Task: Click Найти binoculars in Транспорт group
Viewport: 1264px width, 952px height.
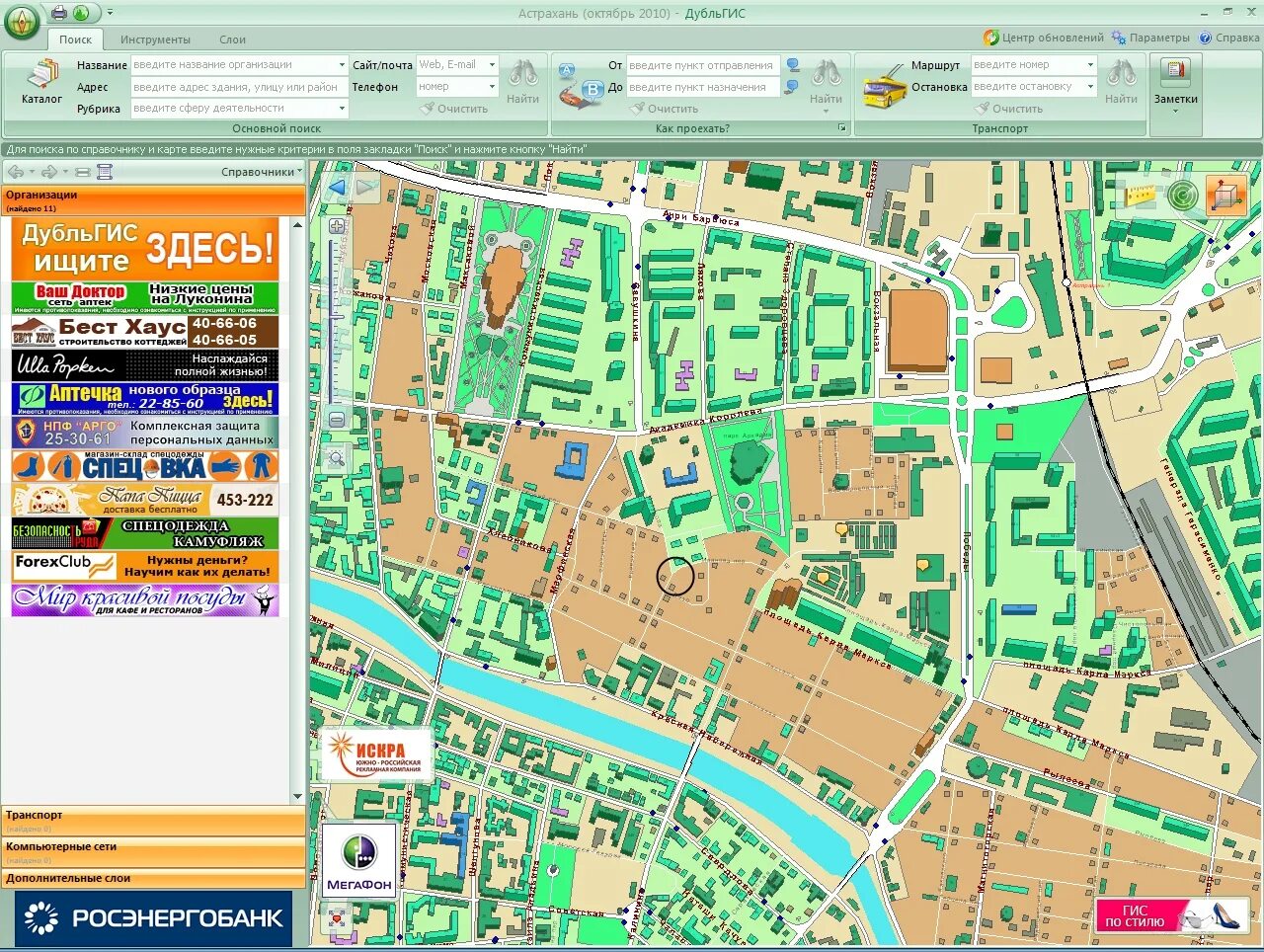Action: click(1121, 81)
